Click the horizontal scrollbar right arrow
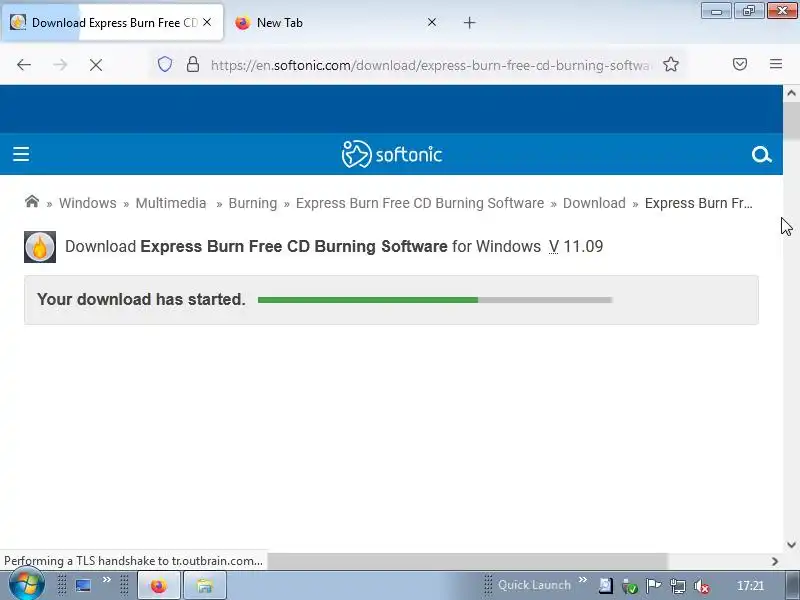Viewport: 800px width, 600px height. [x=775, y=561]
